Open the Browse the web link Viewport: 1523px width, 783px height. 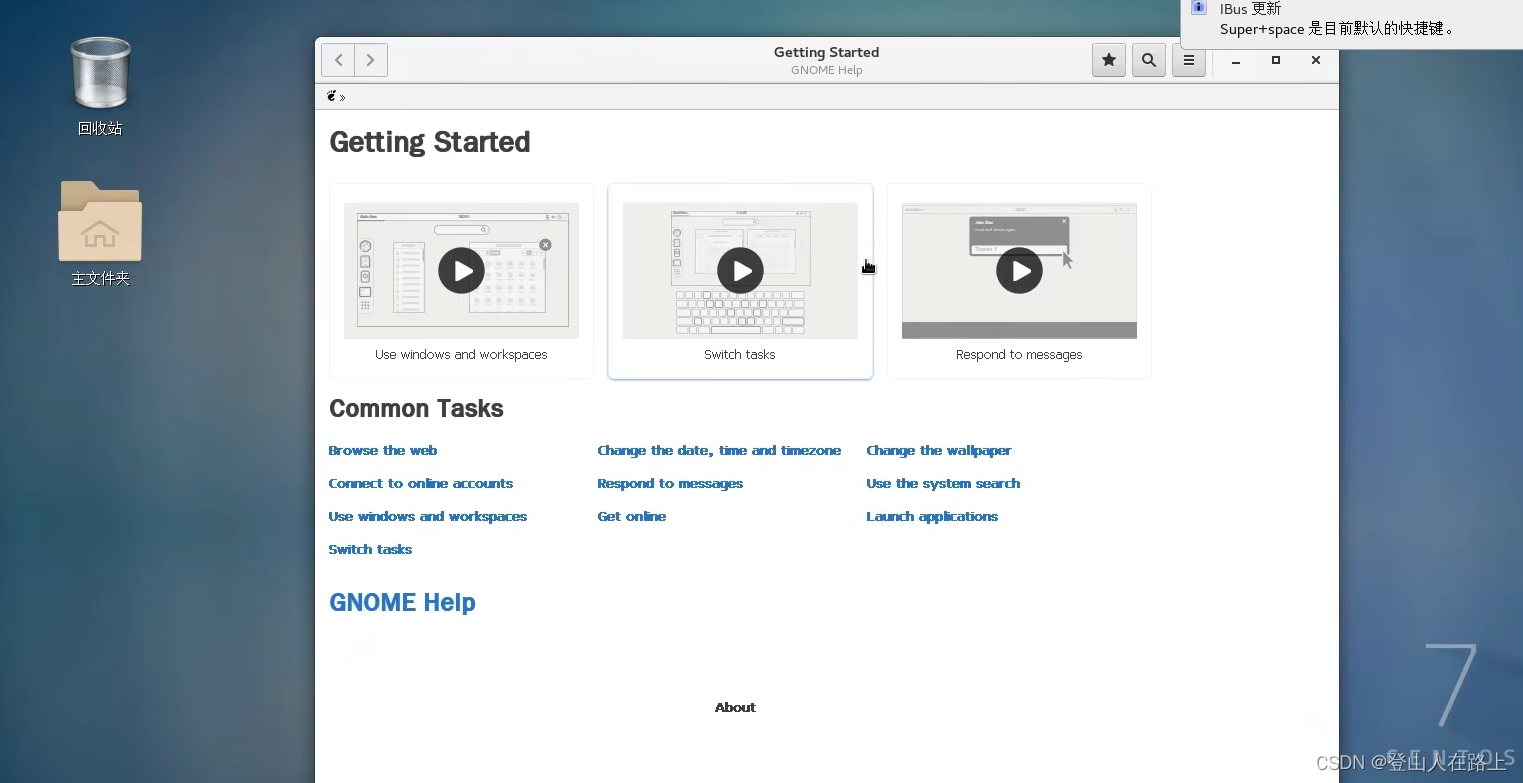click(383, 450)
